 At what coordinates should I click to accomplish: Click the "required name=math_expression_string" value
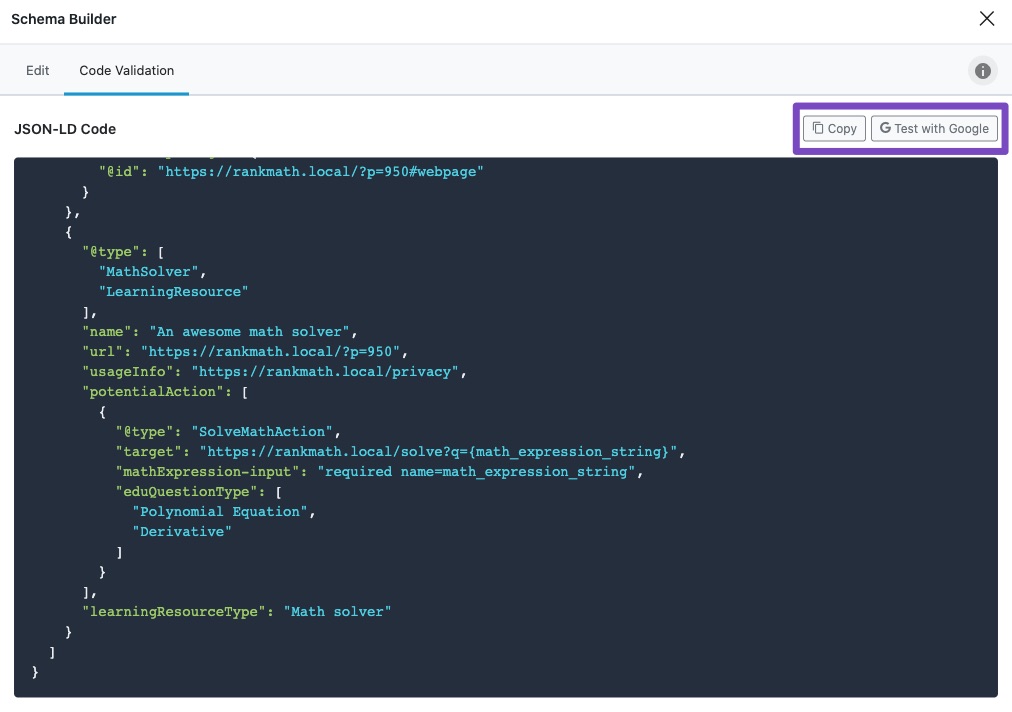(x=476, y=472)
